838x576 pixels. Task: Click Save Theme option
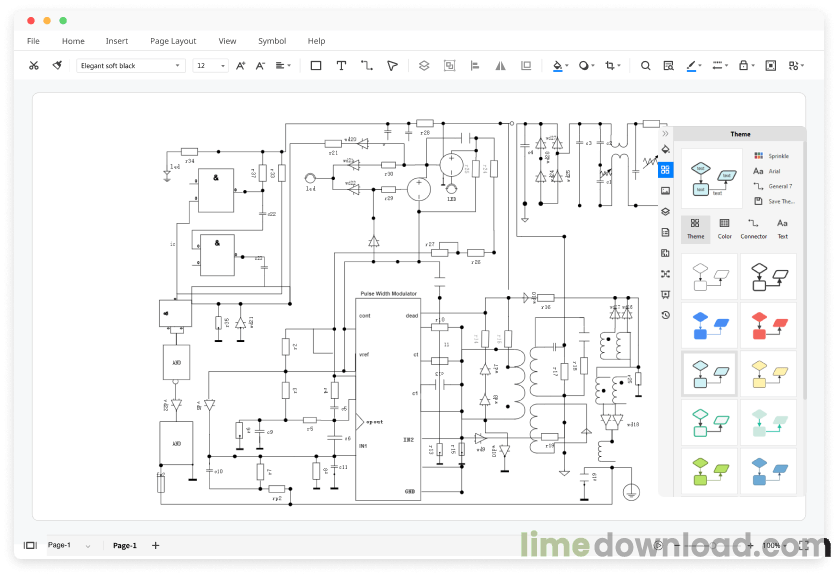(x=775, y=201)
